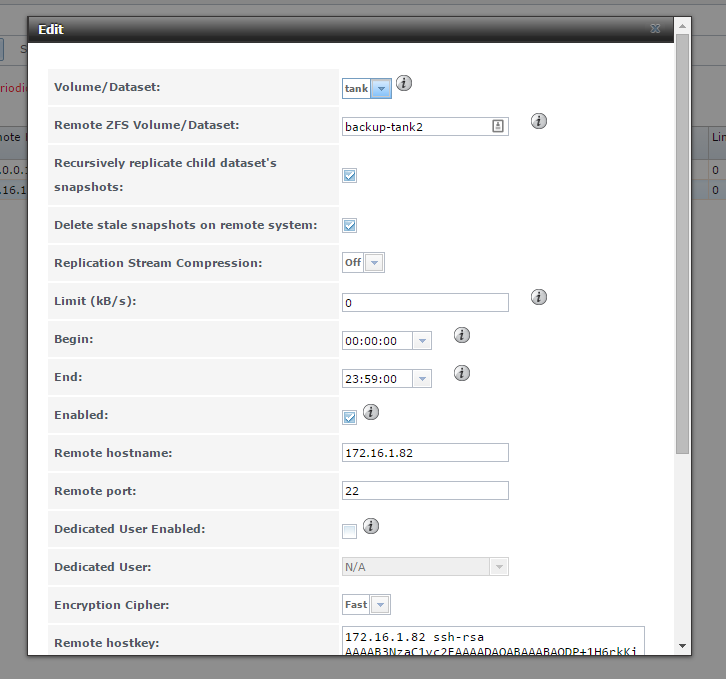
Task: Click the 'Replication Stream Compression:' label
Action: tap(158, 263)
